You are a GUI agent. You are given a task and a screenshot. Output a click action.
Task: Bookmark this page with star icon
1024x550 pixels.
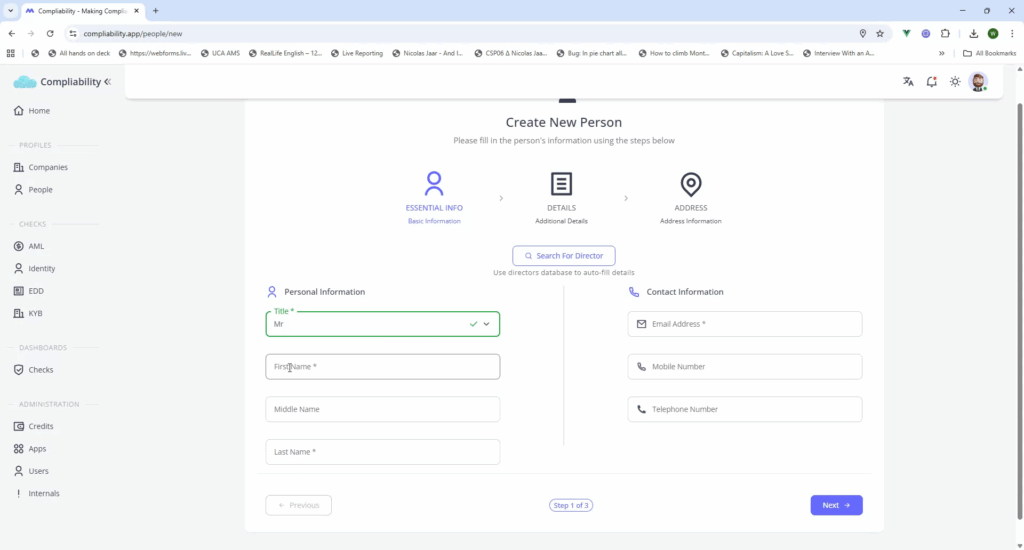(x=880, y=33)
